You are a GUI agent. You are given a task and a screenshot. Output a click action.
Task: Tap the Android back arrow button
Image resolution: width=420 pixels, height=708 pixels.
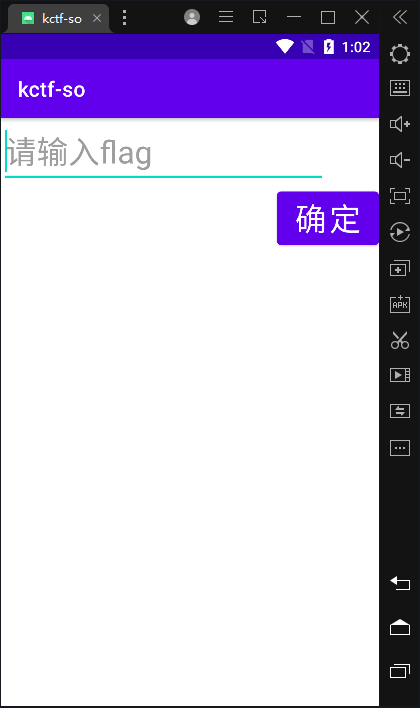tap(400, 583)
